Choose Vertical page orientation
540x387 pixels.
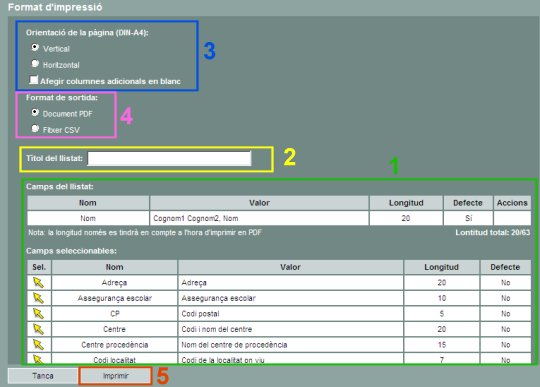35,47
